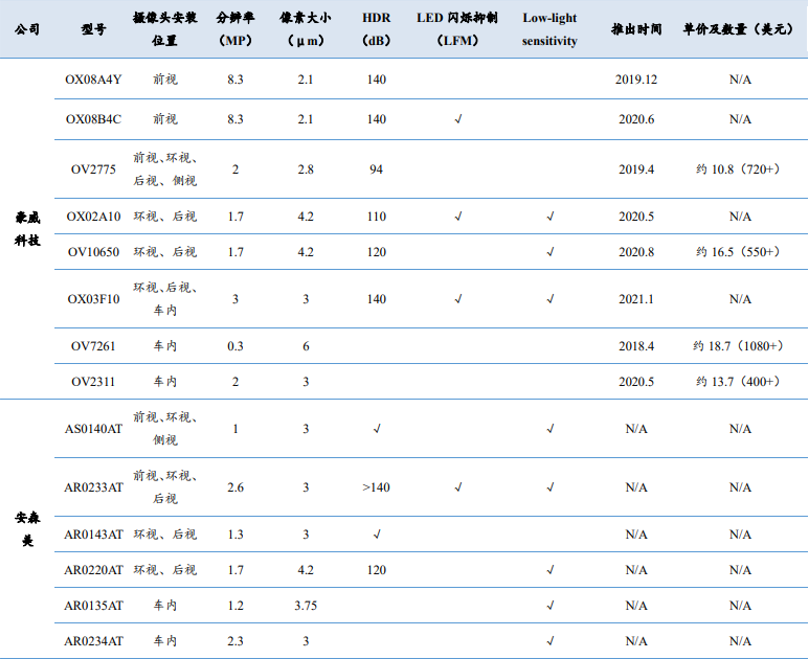Click the AR0135AT model name
Screen dimensions: 812x663
click(93, 606)
